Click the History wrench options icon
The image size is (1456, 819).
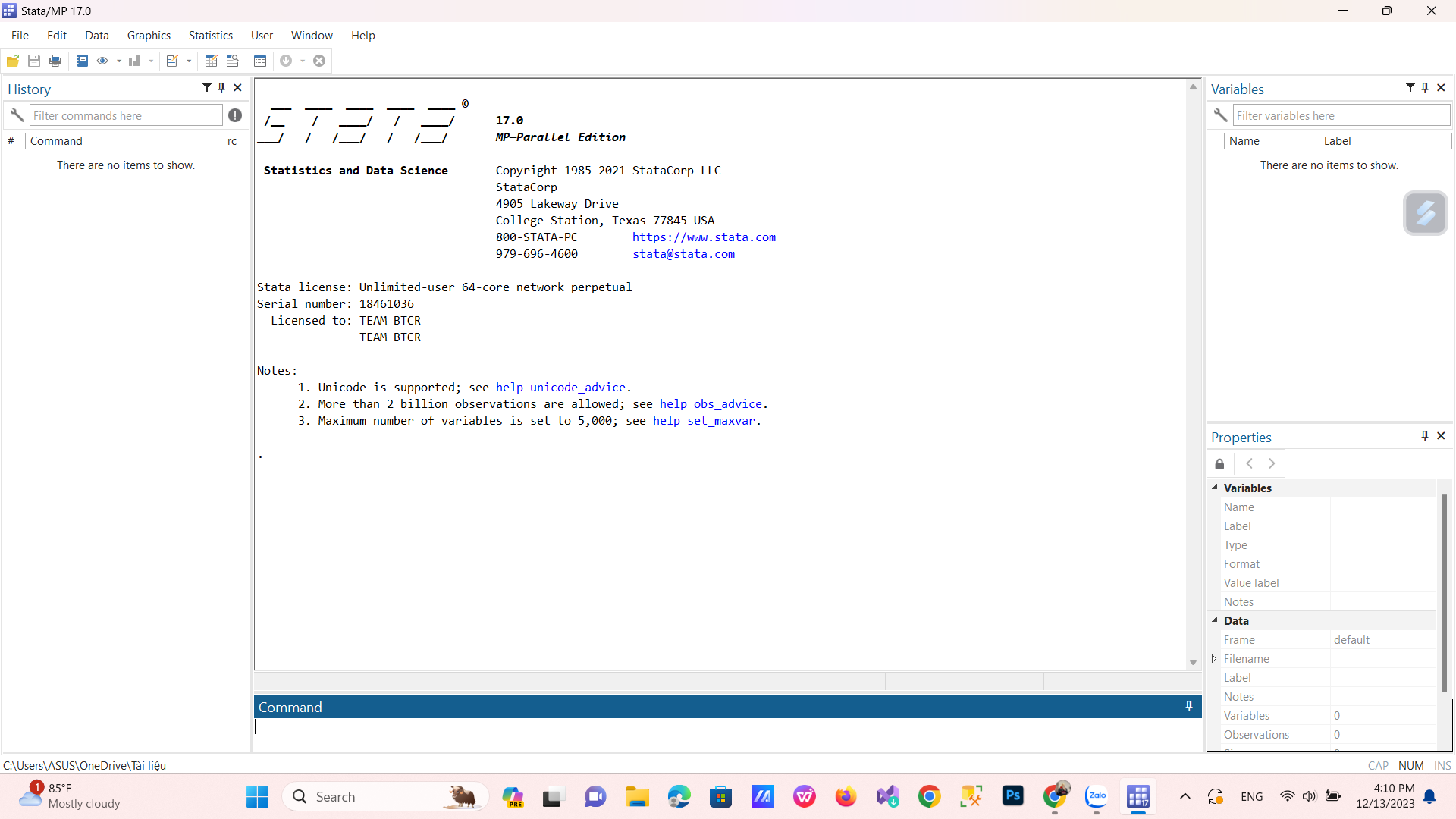click(17, 115)
